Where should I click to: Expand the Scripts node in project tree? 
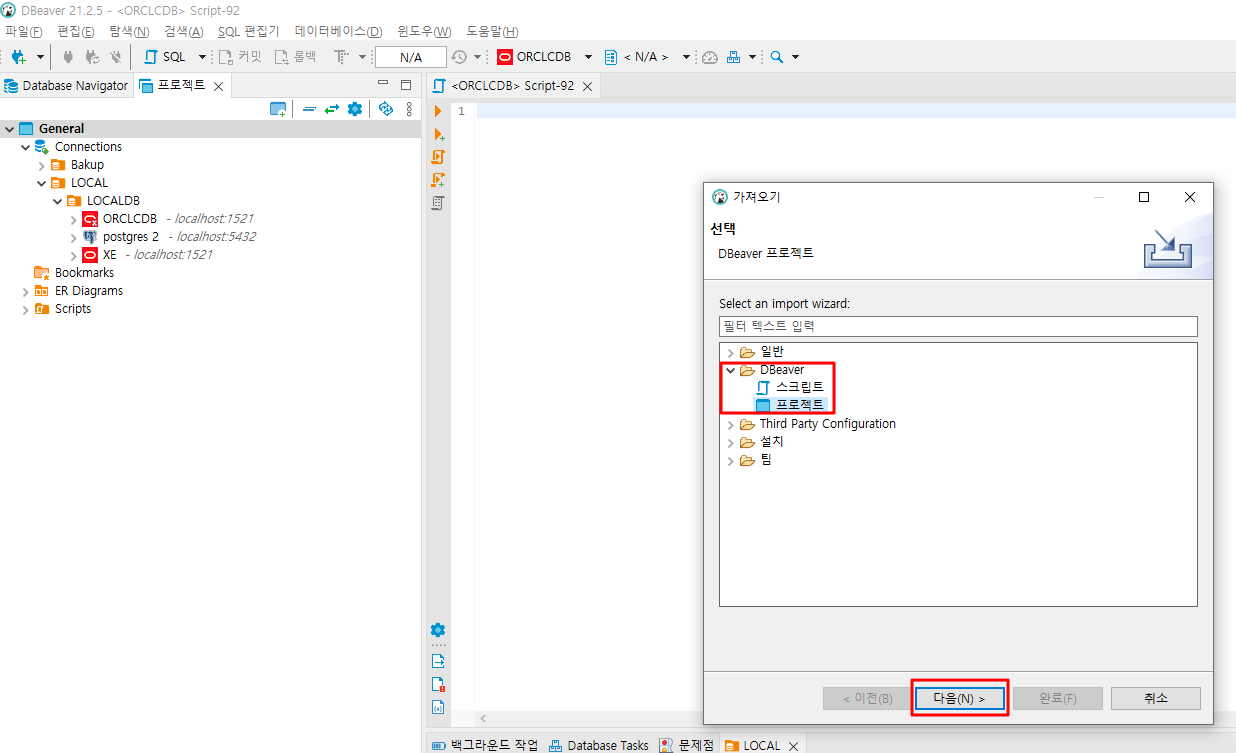point(26,309)
